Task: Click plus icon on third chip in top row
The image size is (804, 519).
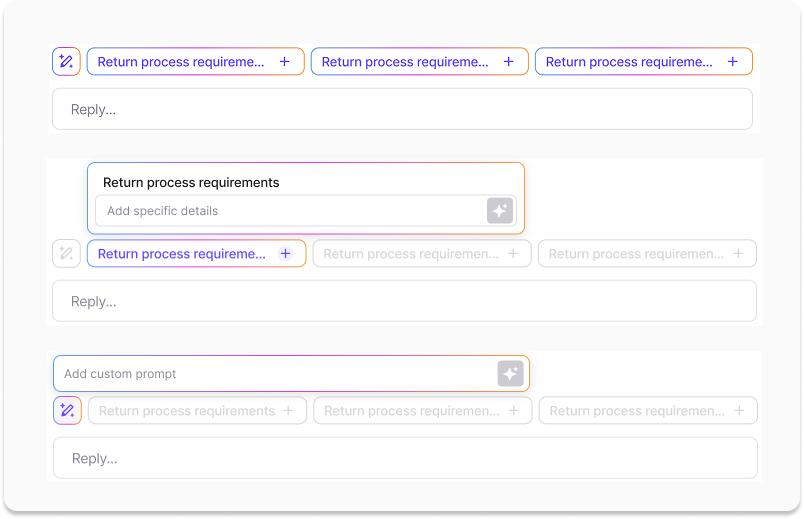Action: (732, 62)
